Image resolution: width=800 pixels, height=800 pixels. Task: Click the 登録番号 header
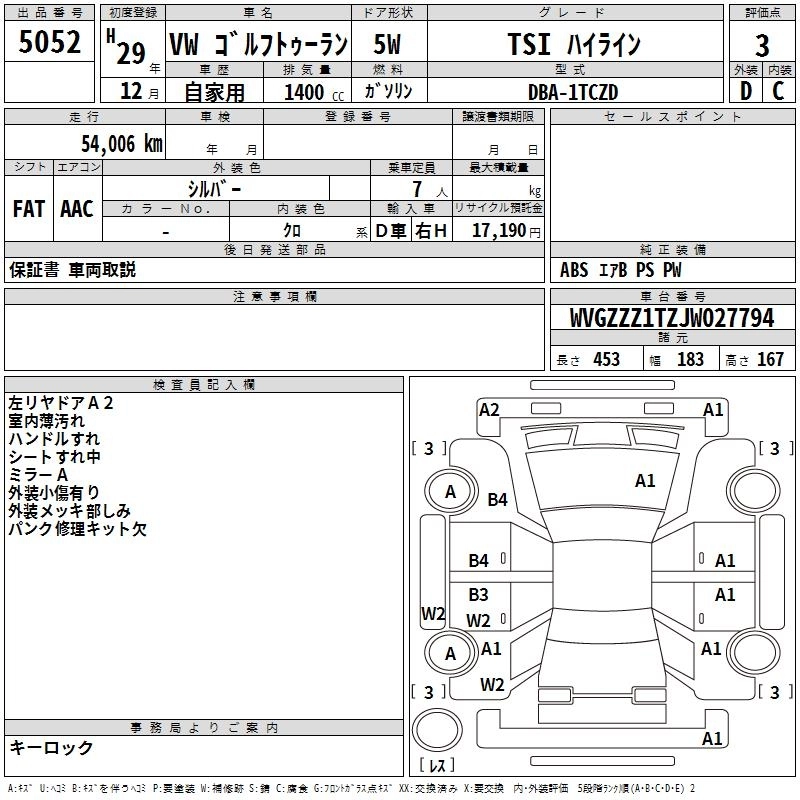[x=358, y=116]
